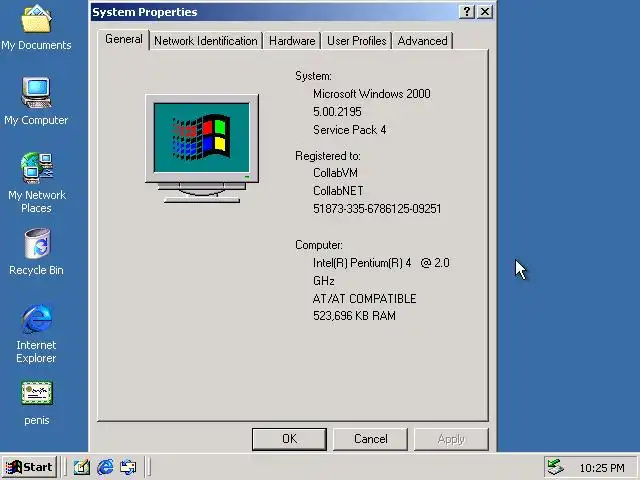Click the 'Service Pack 4' text

coord(349,130)
